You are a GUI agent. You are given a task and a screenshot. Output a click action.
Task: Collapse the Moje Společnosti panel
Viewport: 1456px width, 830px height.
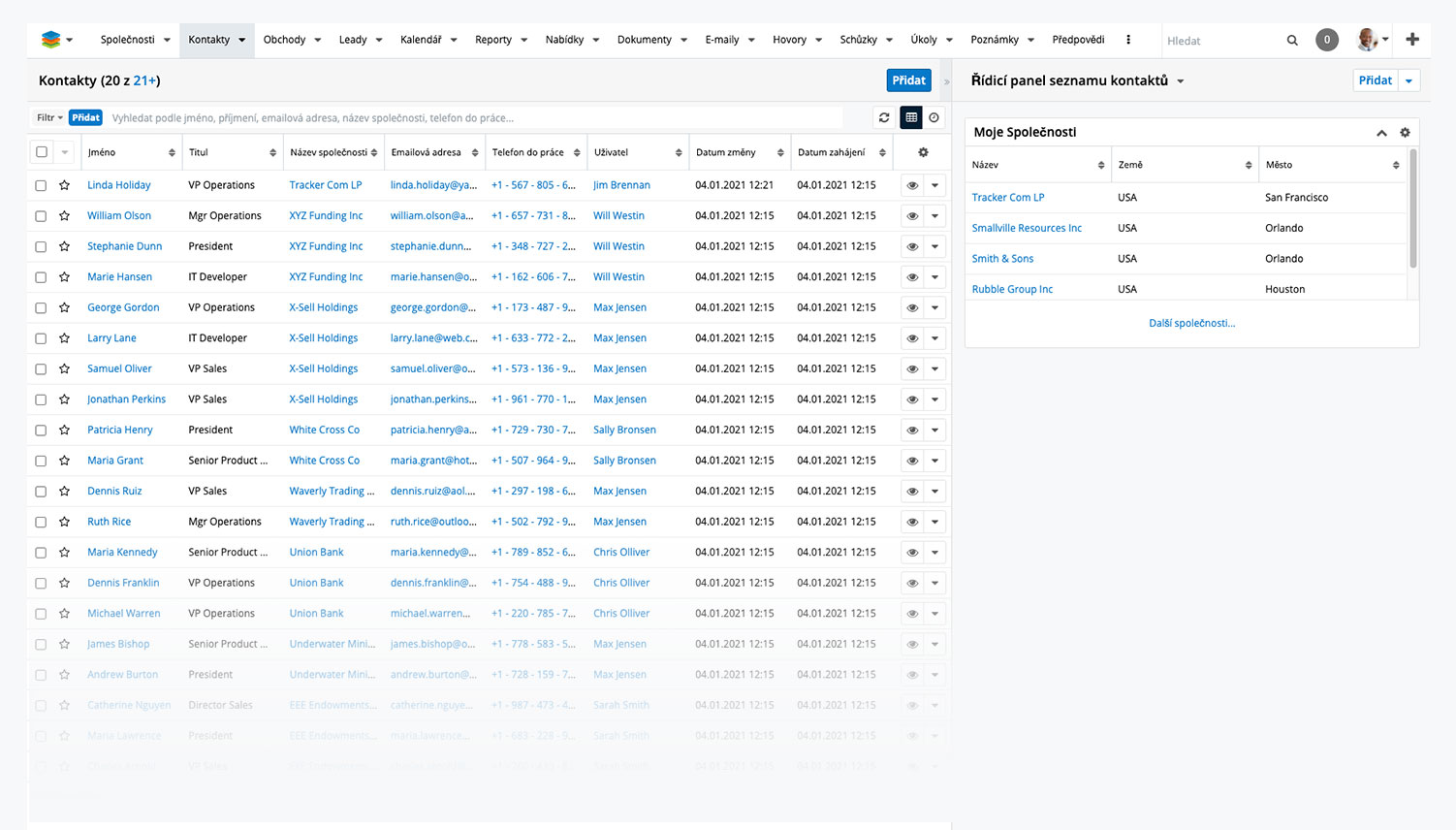point(1381,133)
